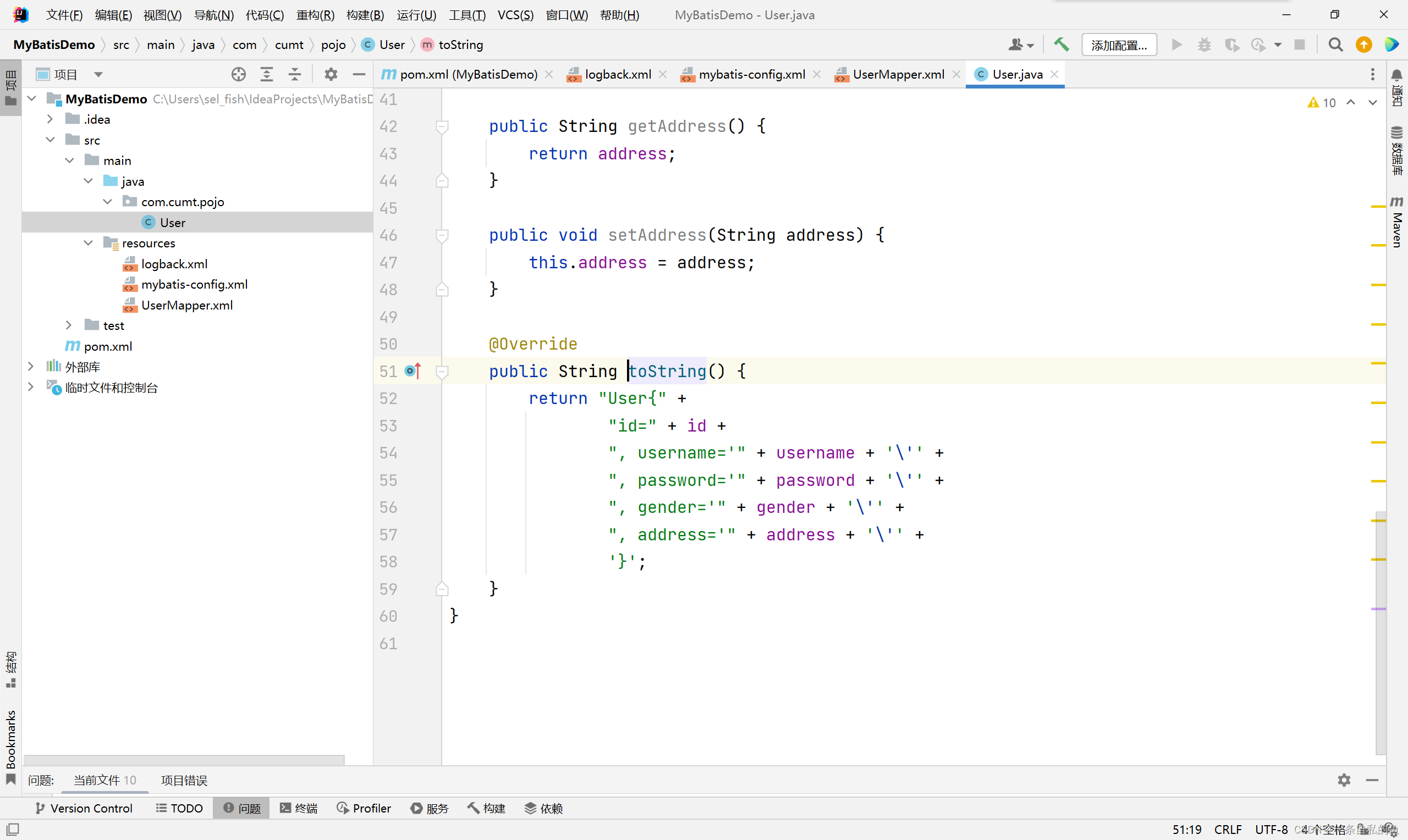Hide the Problems panel with the minus icon

(x=1372, y=780)
